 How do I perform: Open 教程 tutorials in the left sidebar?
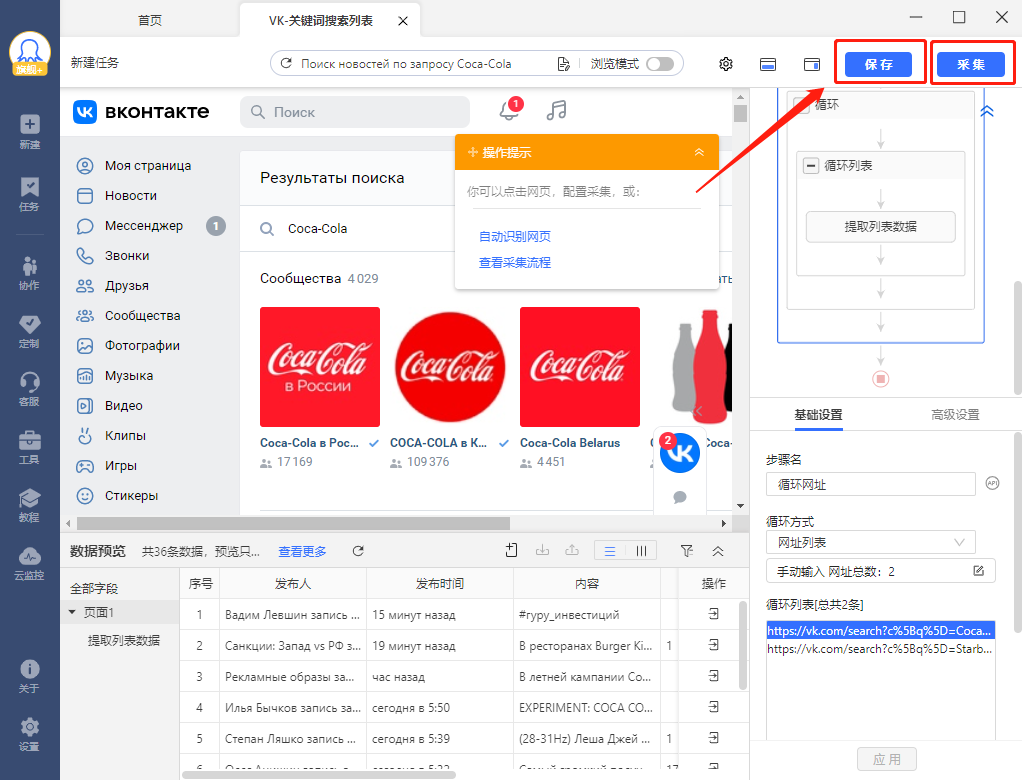[x=29, y=505]
